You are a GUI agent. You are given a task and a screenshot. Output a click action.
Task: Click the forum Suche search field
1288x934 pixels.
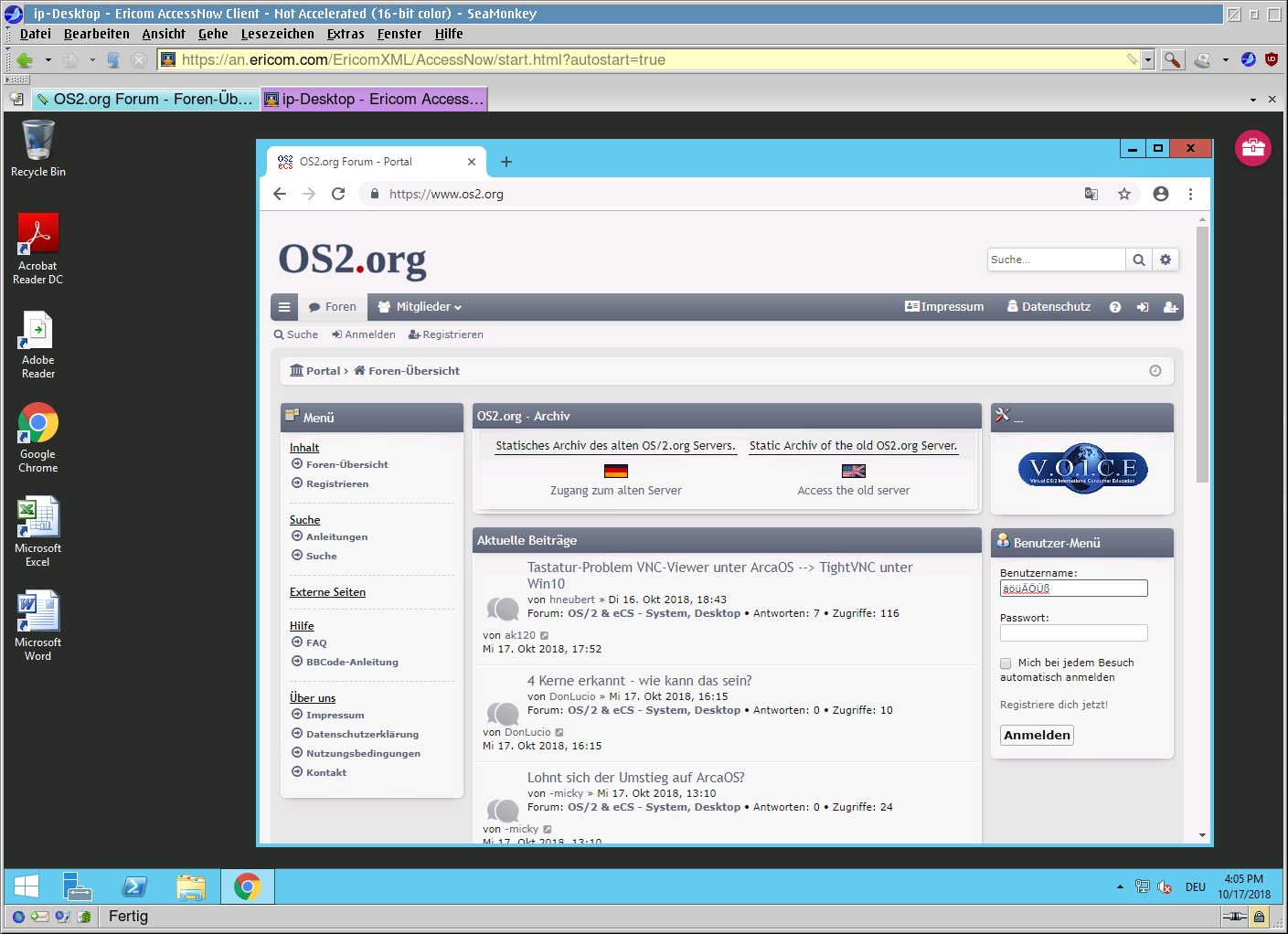click(1056, 260)
